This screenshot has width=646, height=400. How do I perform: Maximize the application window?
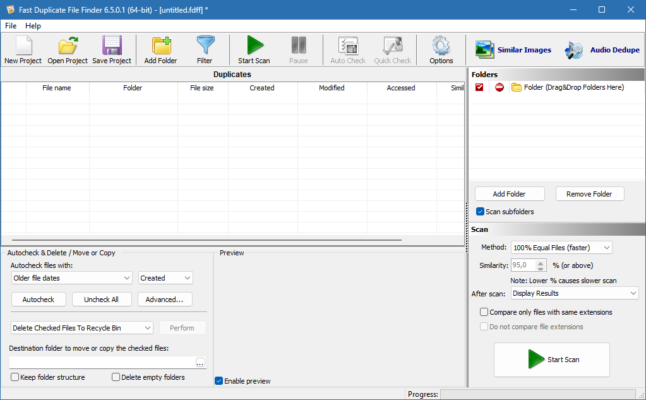602,9
